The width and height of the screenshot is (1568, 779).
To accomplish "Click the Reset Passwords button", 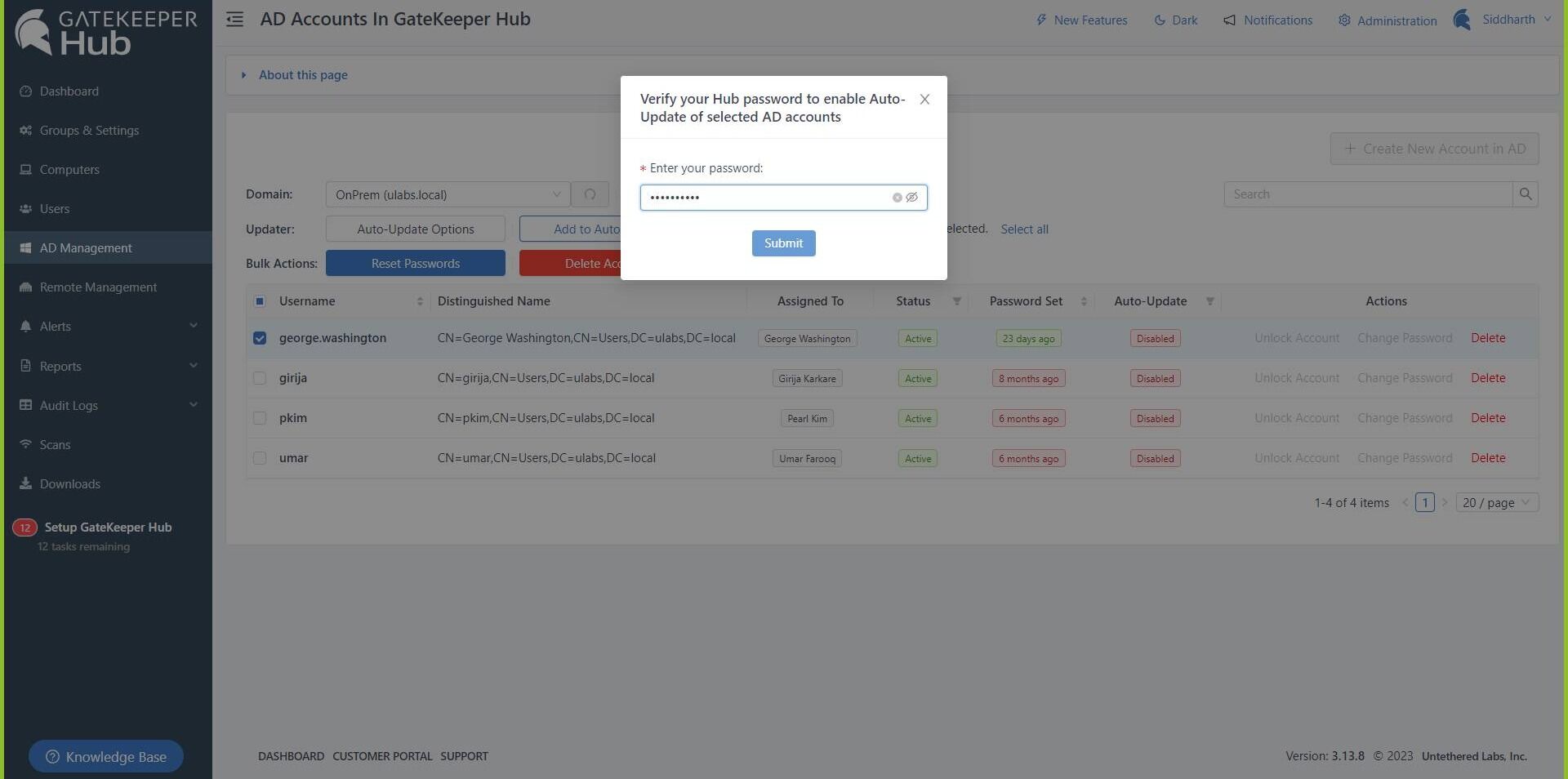I will [x=415, y=264].
